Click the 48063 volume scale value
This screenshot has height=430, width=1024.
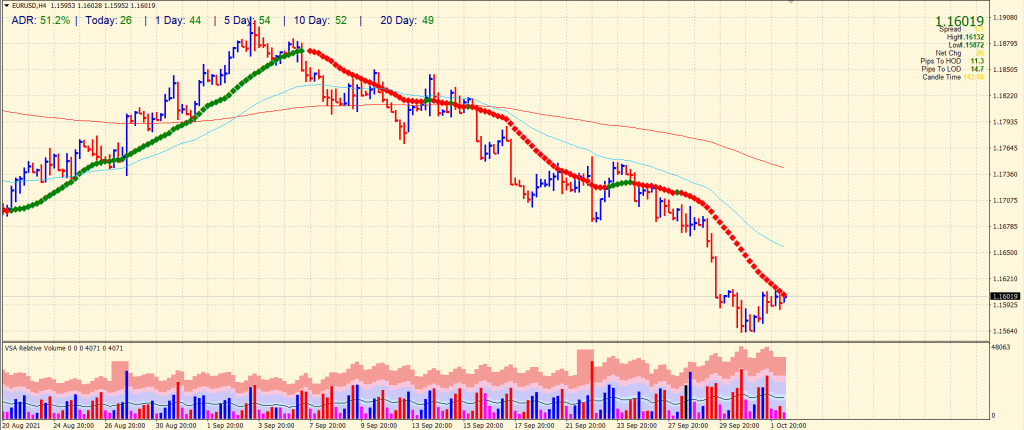(x=1002, y=348)
